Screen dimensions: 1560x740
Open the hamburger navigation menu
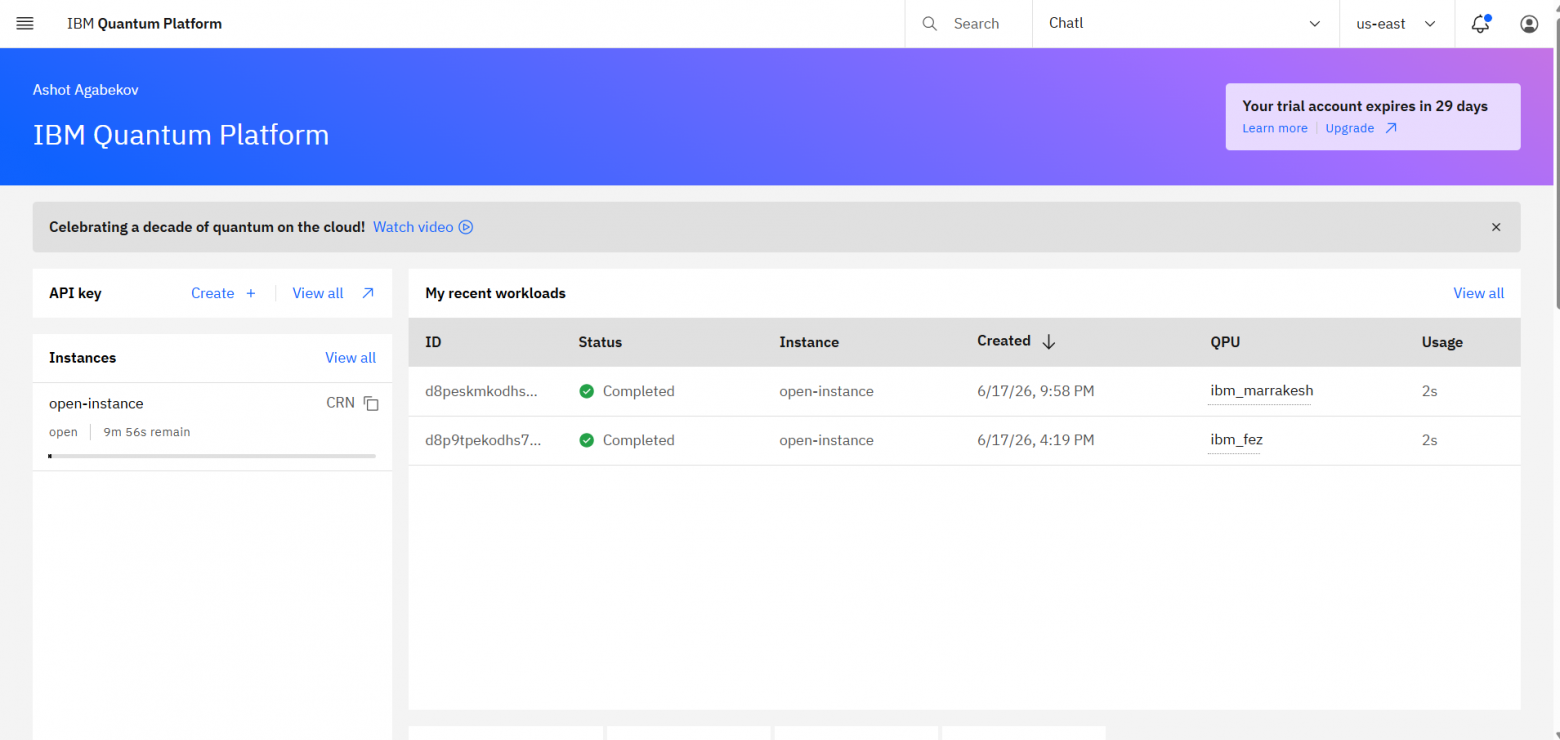[25, 24]
